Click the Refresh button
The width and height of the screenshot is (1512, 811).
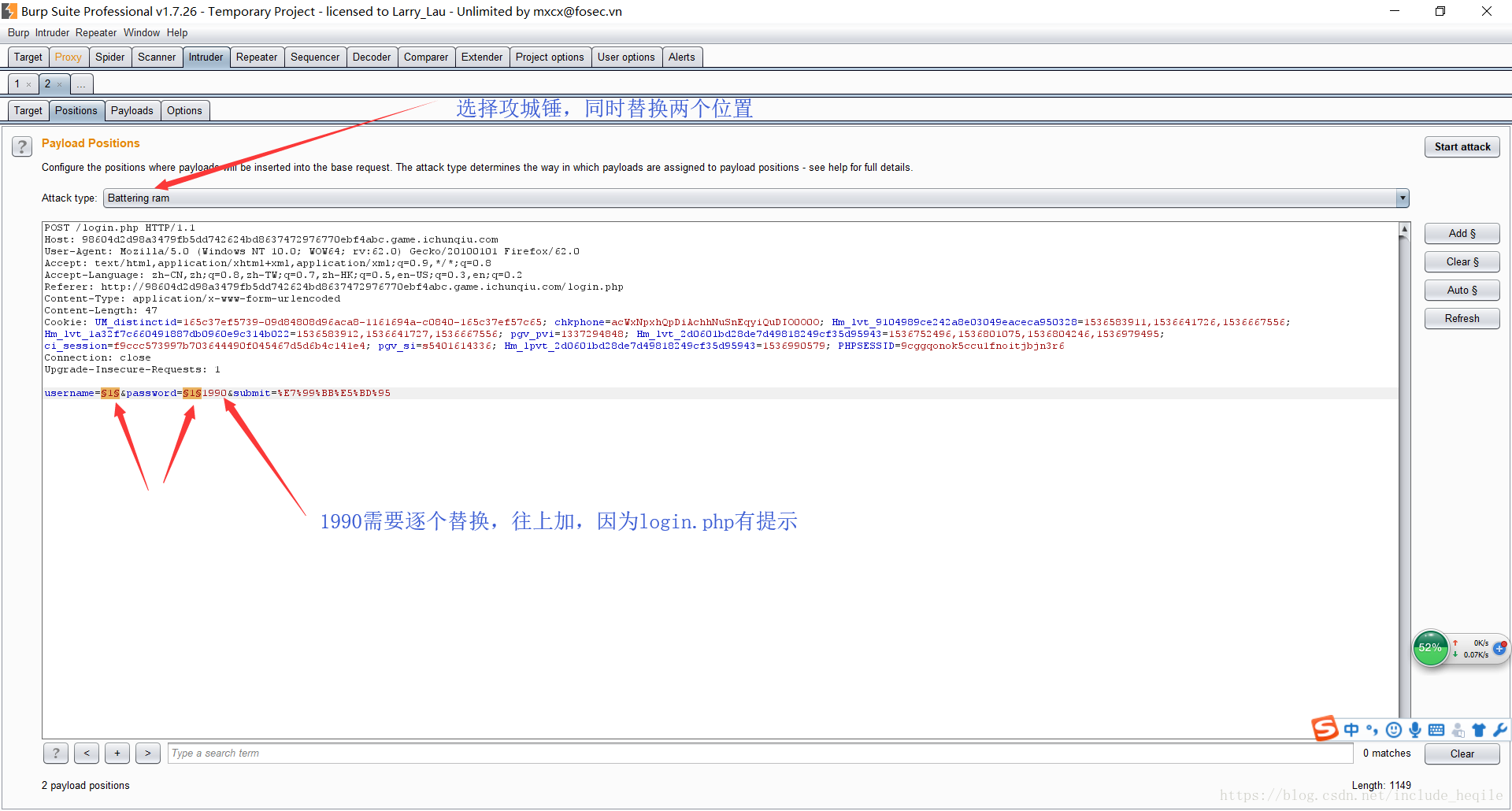[1462, 319]
